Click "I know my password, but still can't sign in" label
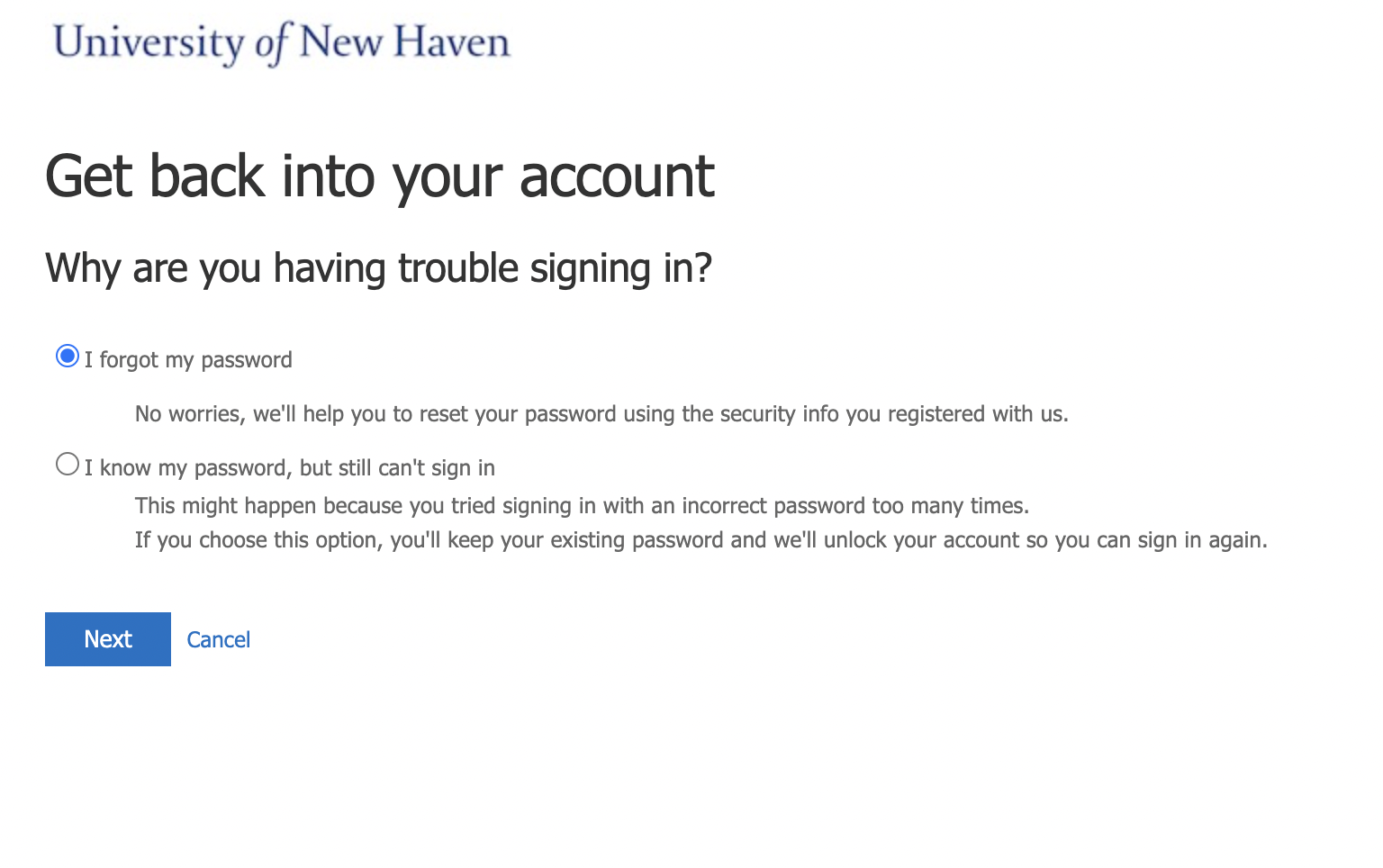 pos(290,468)
